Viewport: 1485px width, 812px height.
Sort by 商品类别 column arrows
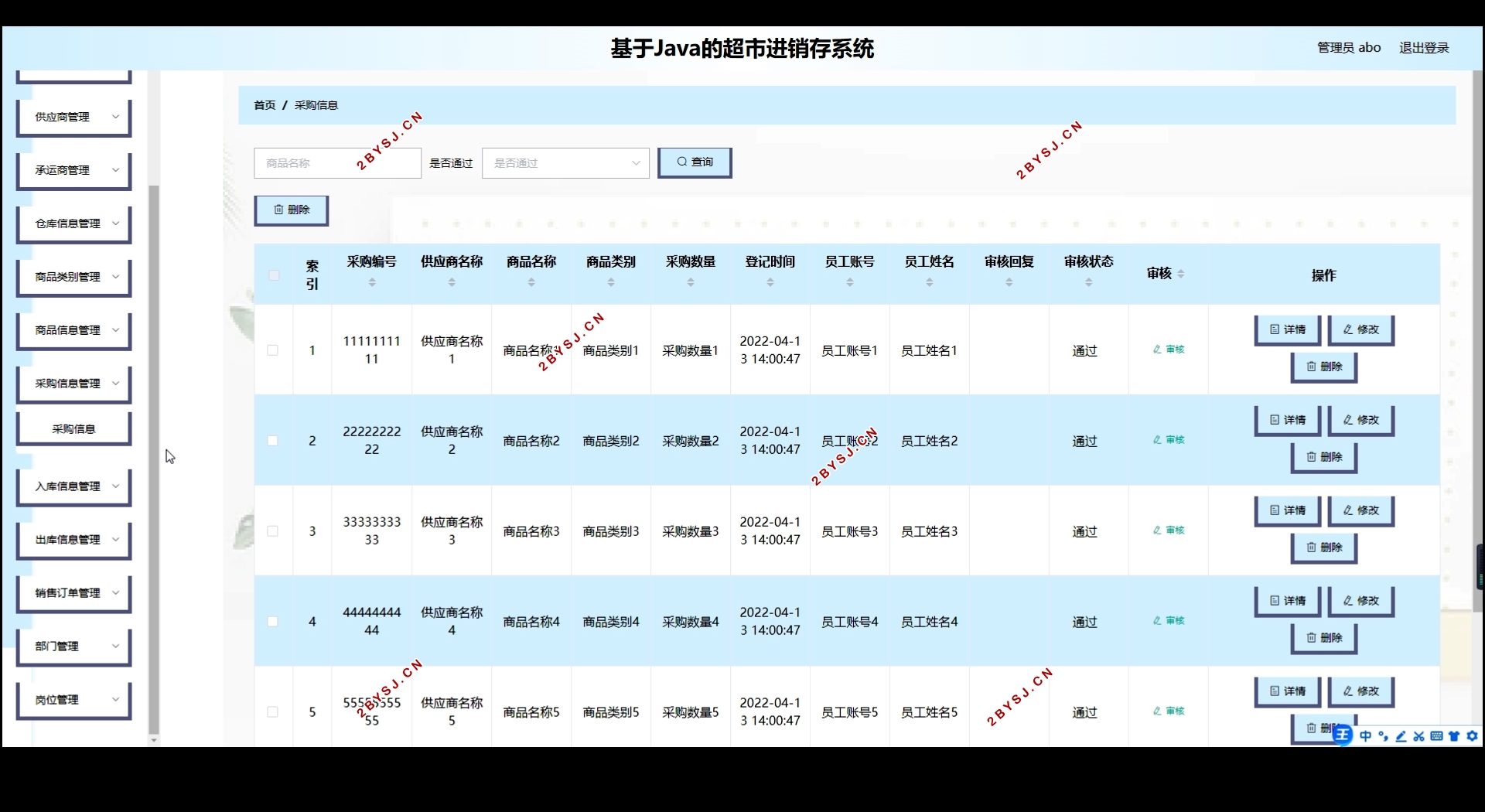tap(611, 283)
